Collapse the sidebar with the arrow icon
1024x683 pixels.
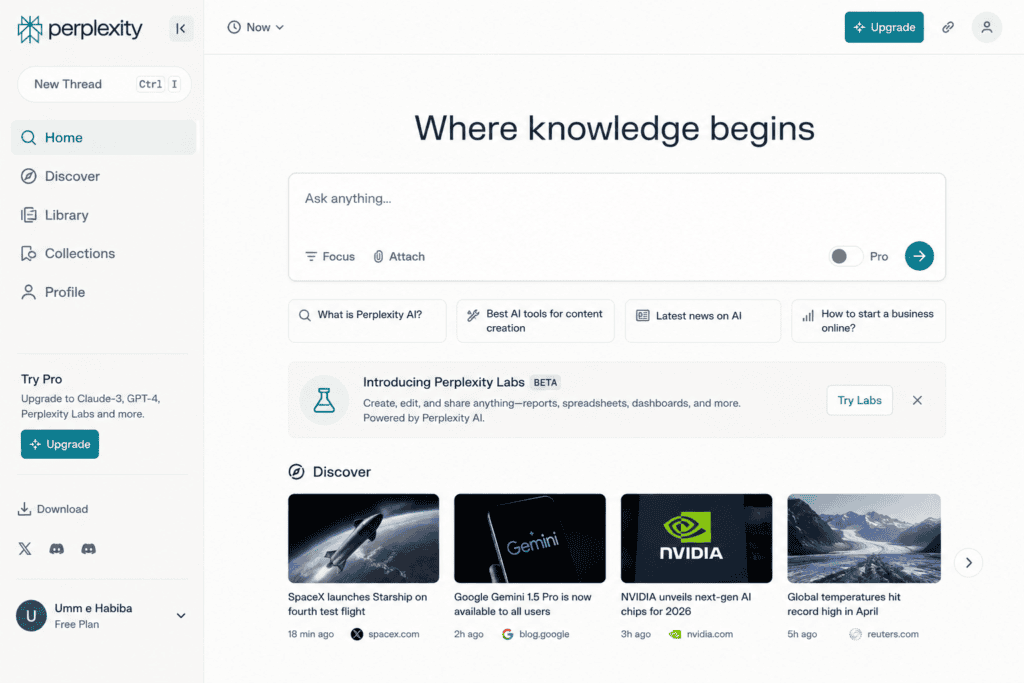click(x=181, y=29)
